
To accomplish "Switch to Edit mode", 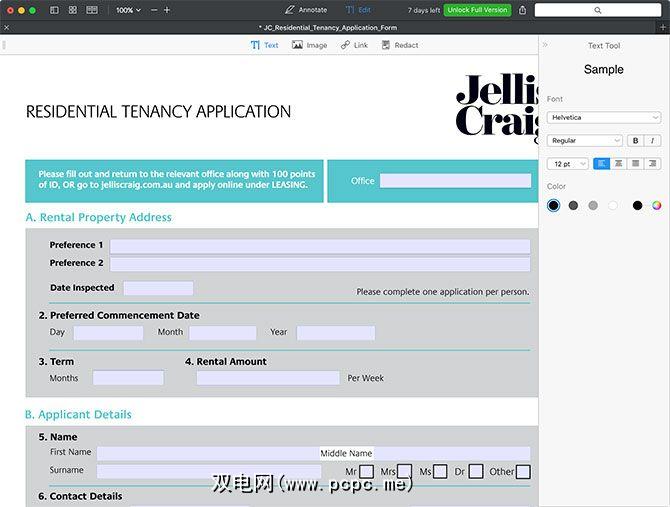I will click(x=358, y=10).
